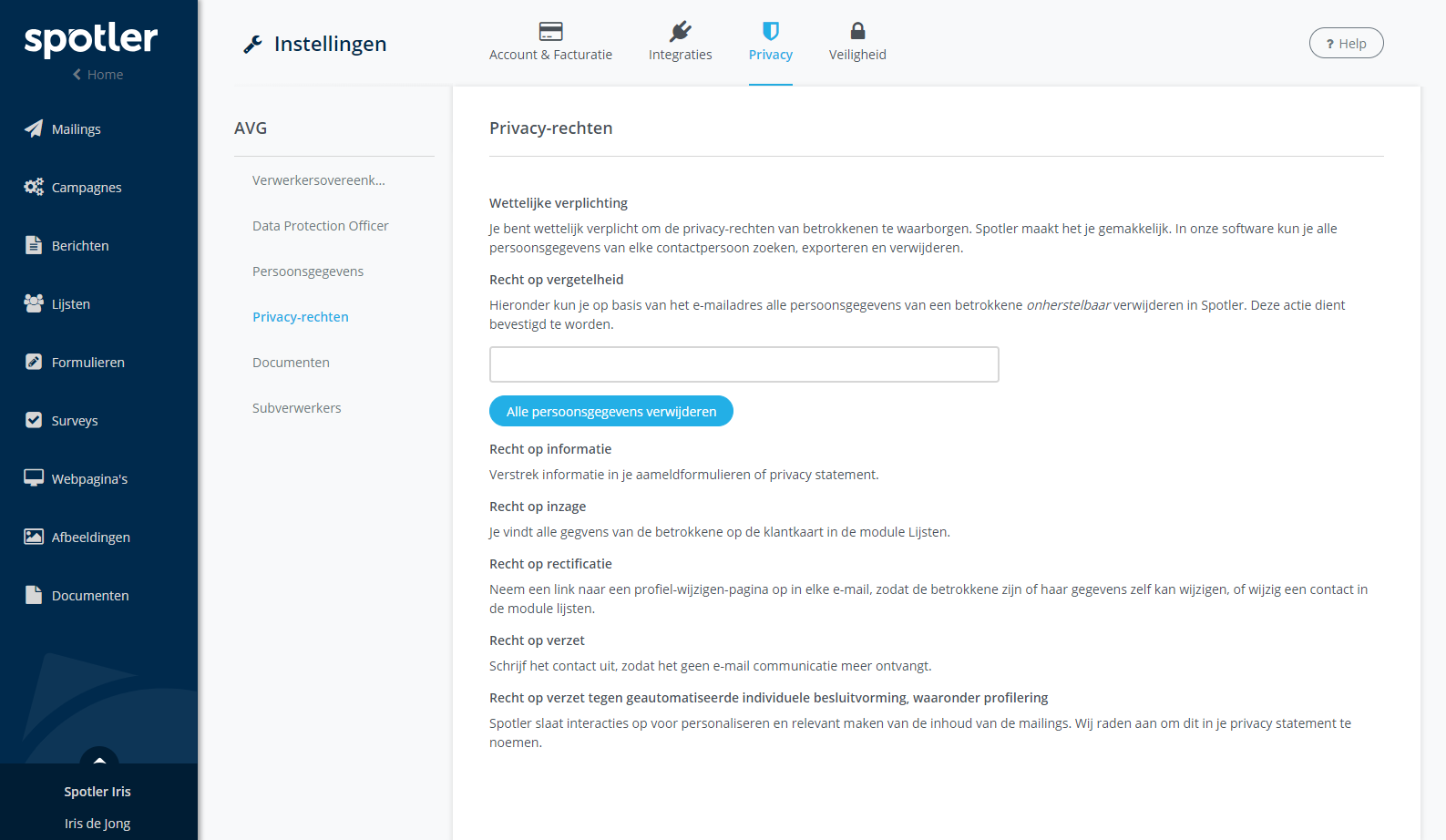Open Campagnes via the gears icon
Viewport: 1446px width, 840px height.
(34, 187)
